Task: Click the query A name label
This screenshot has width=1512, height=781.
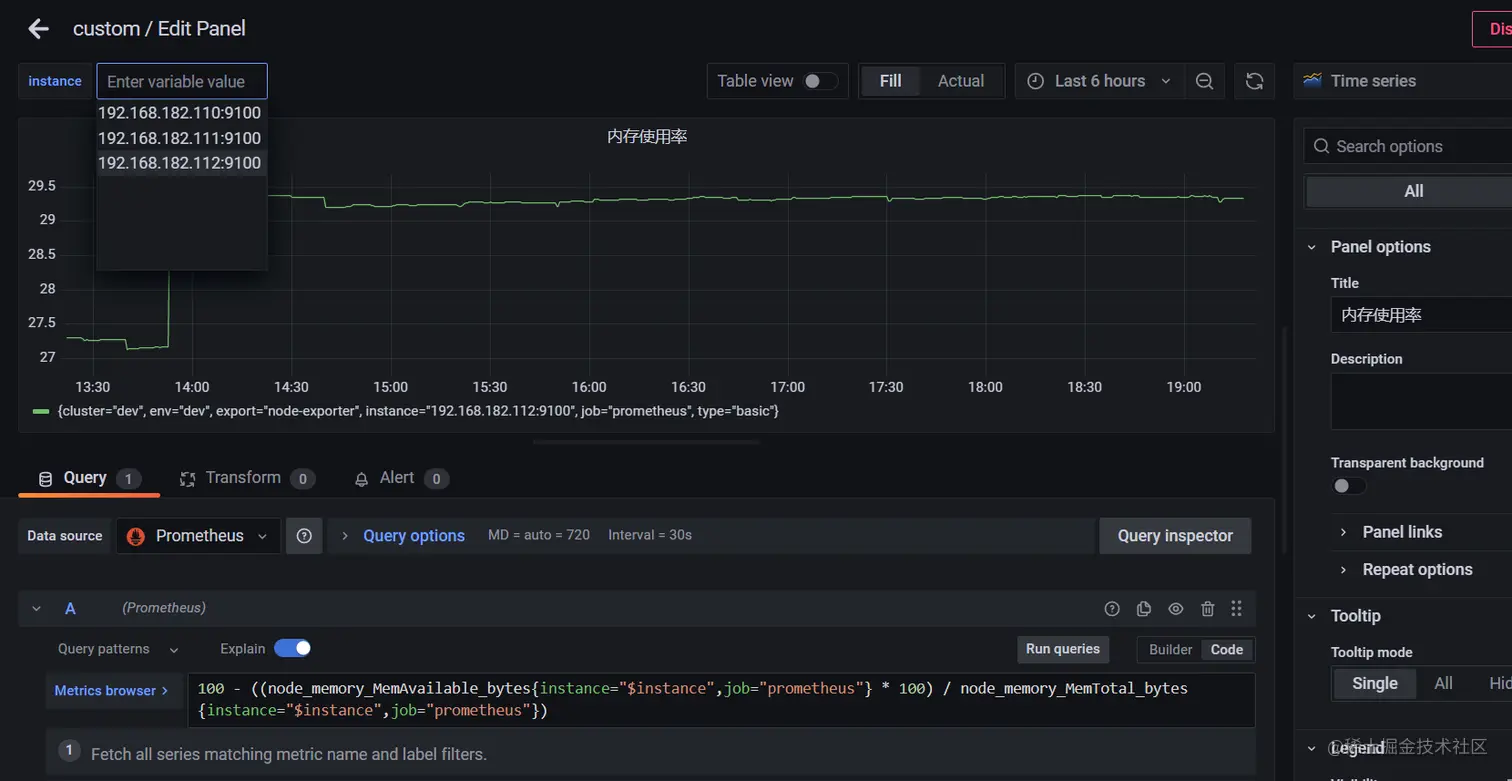Action: point(70,608)
